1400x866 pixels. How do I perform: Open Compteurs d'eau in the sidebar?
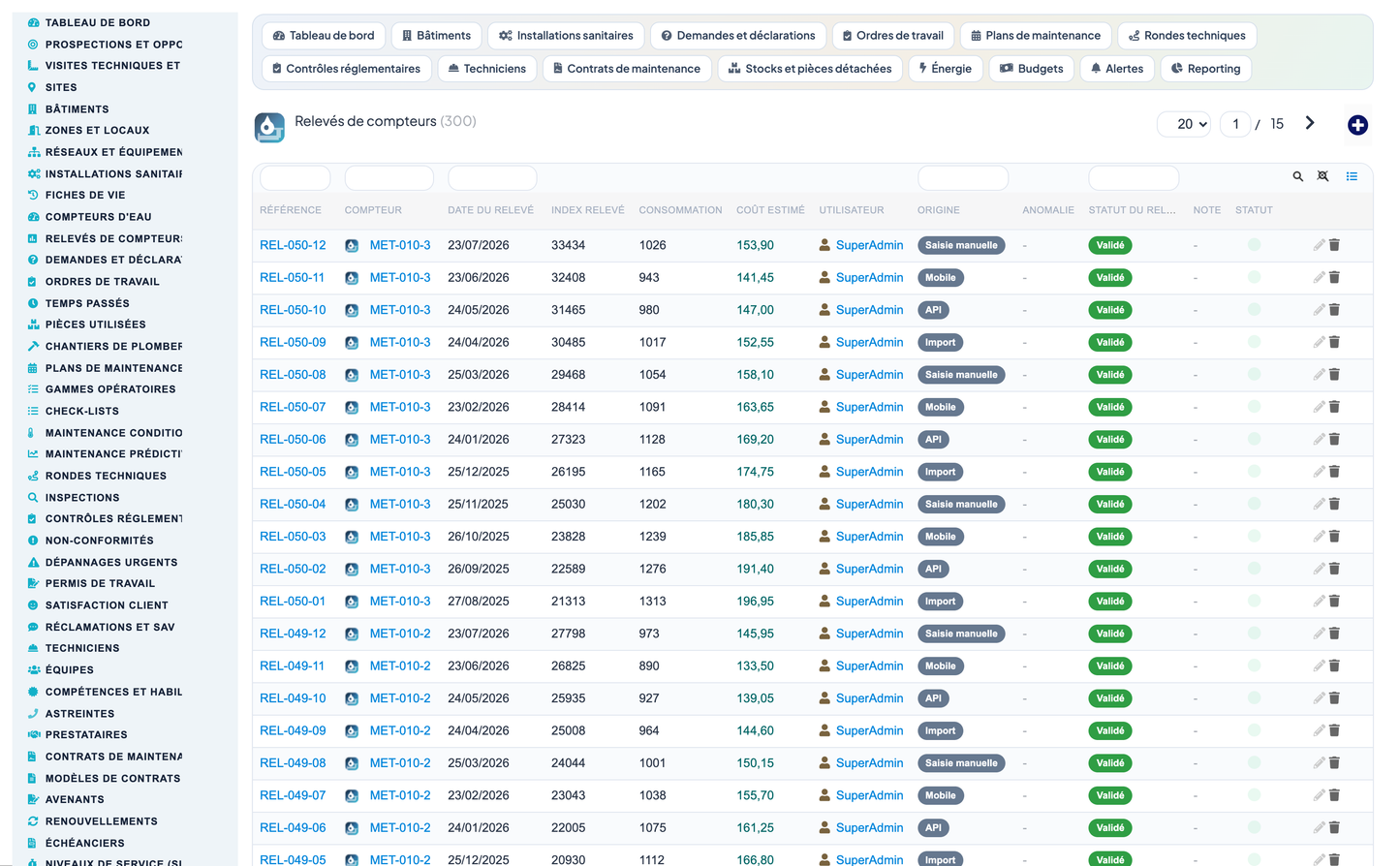coord(98,217)
